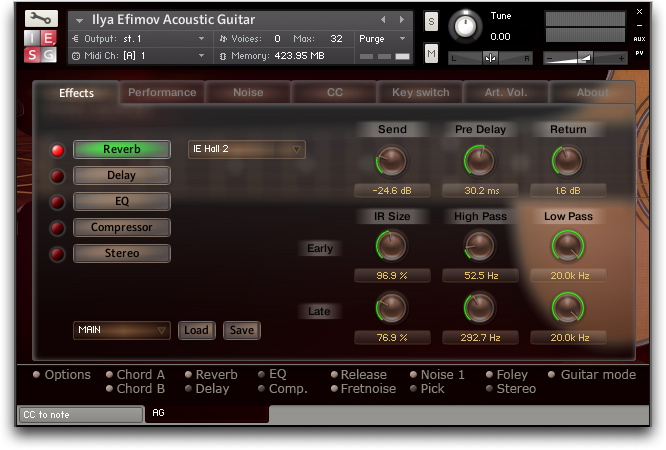Click the Late IR Size knob
The width and height of the screenshot is (666, 450).
click(392, 308)
